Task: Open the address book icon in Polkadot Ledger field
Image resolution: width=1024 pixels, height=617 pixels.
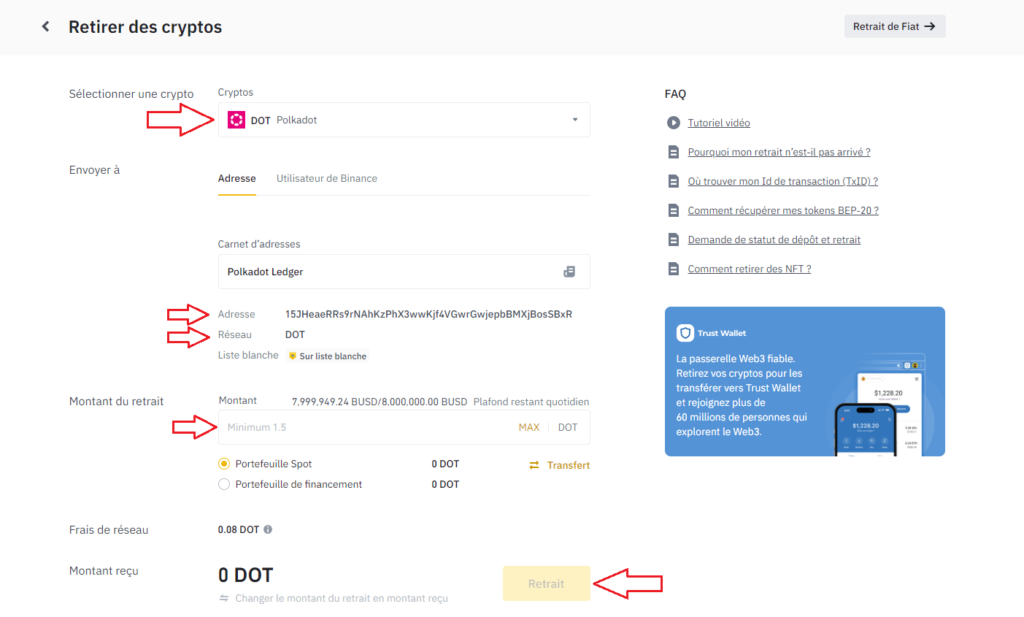Action: tap(570, 271)
